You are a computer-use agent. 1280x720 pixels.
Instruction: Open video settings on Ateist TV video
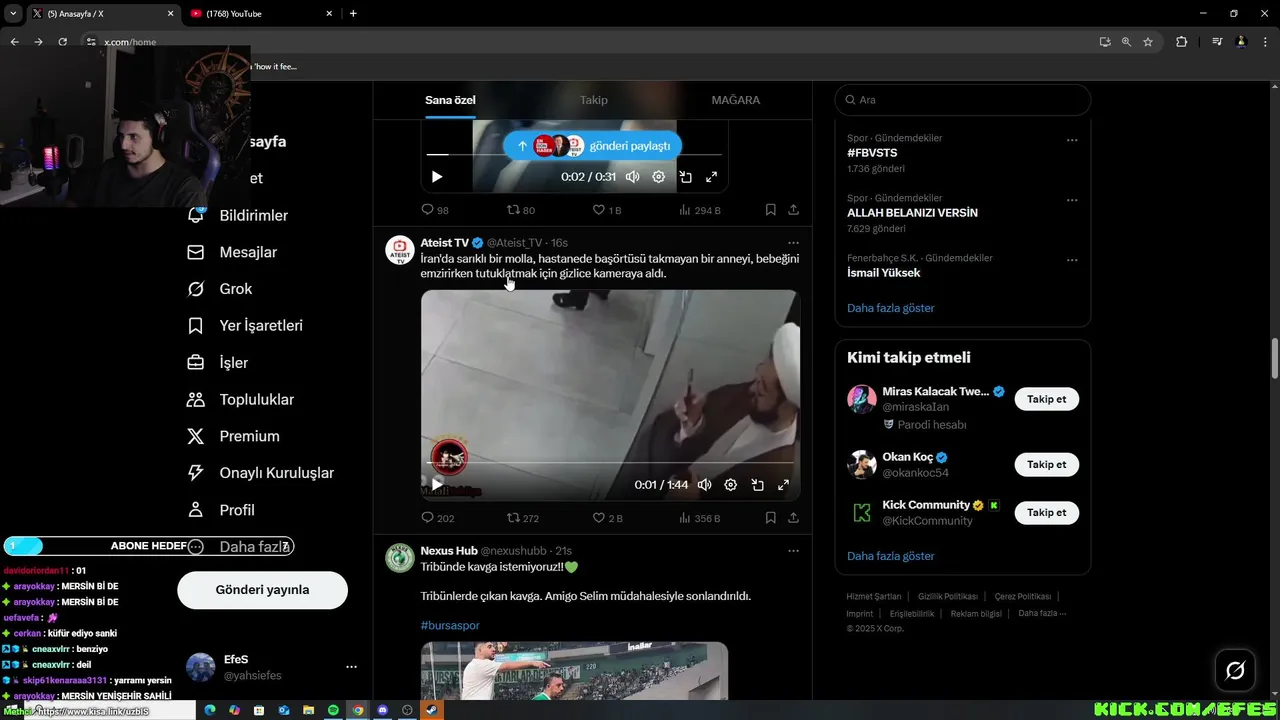[731, 485]
